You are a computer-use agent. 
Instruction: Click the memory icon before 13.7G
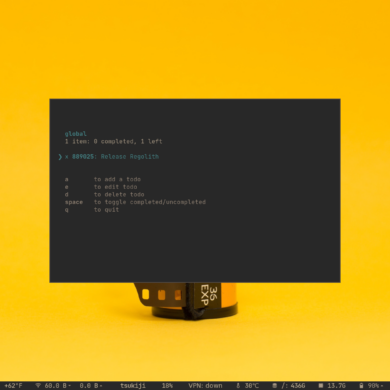[x=321, y=386]
